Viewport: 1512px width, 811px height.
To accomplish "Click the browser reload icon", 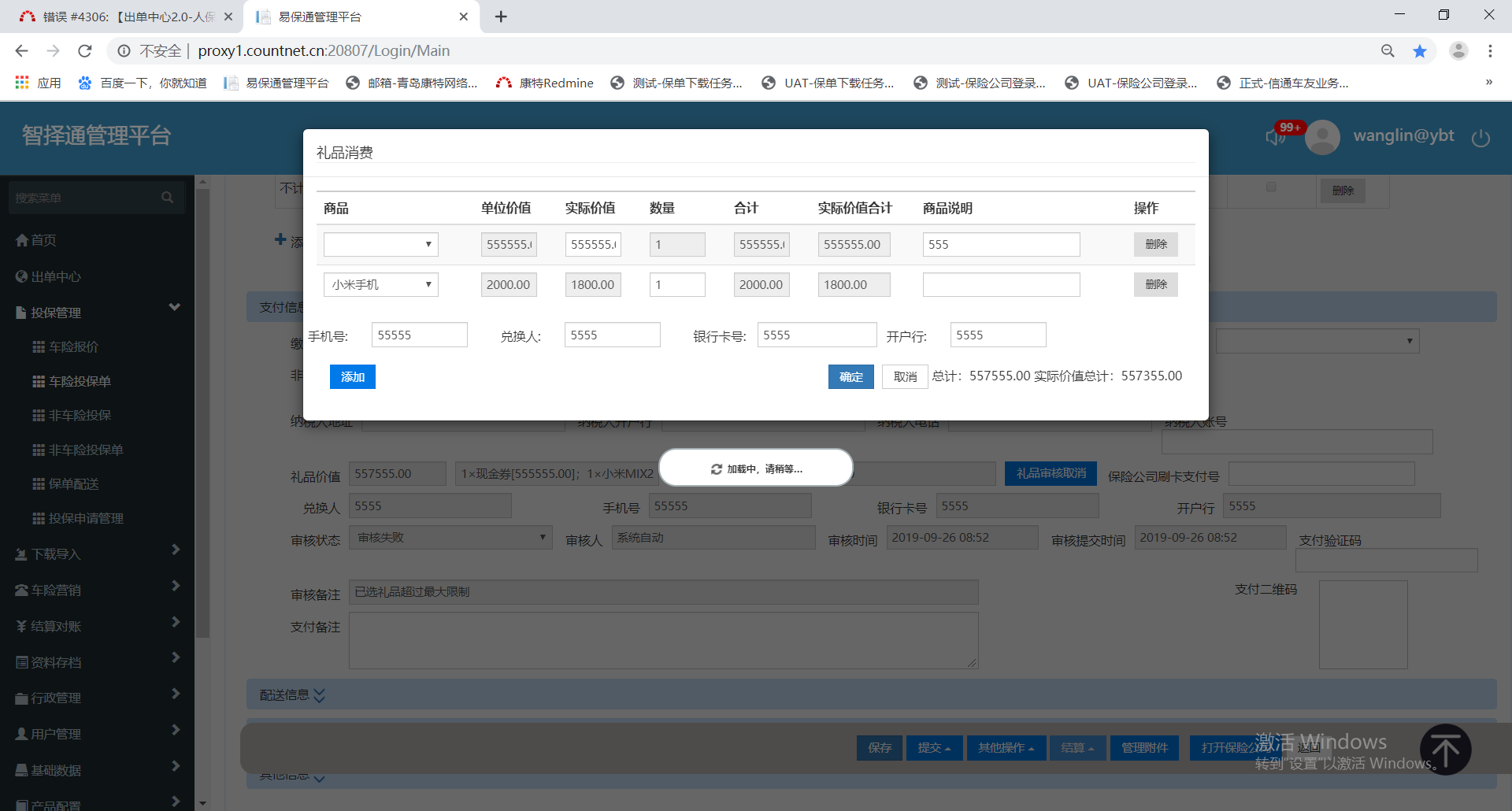I will tap(85, 51).
